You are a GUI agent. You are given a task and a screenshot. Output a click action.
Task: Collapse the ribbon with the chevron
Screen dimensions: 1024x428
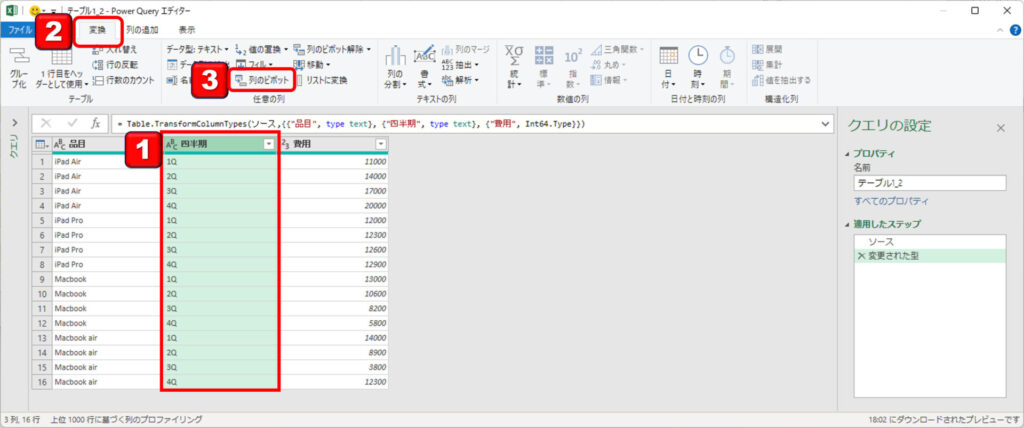pos(999,30)
